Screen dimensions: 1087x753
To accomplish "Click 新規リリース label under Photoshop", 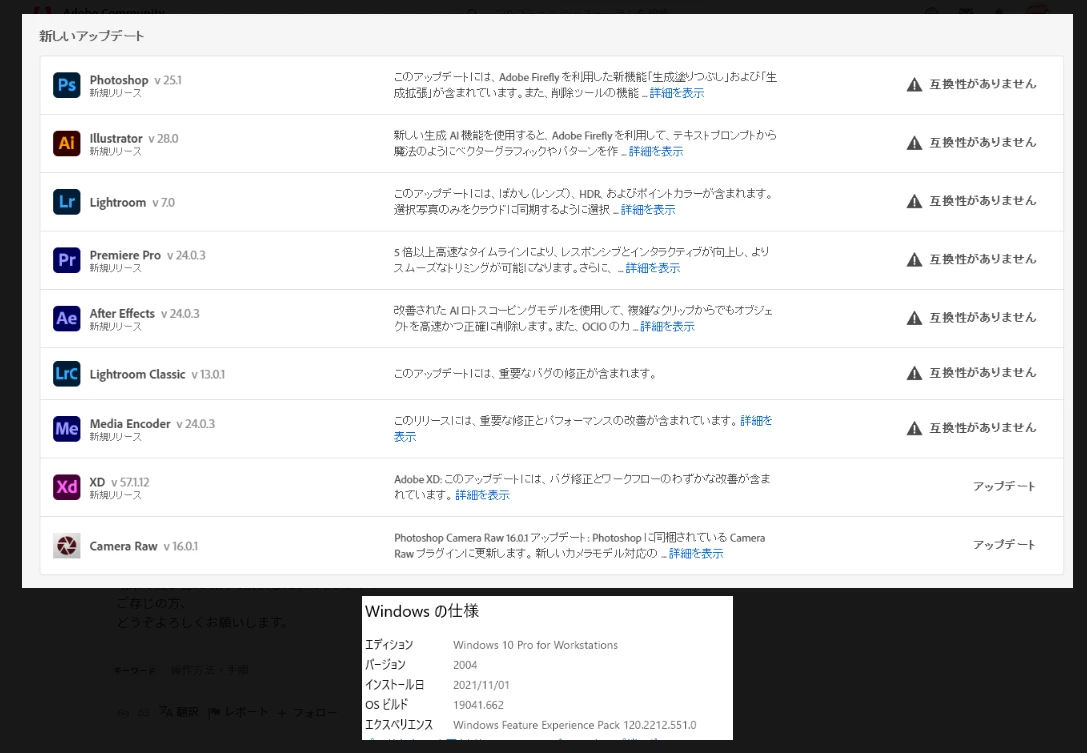I will click(115, 93).
